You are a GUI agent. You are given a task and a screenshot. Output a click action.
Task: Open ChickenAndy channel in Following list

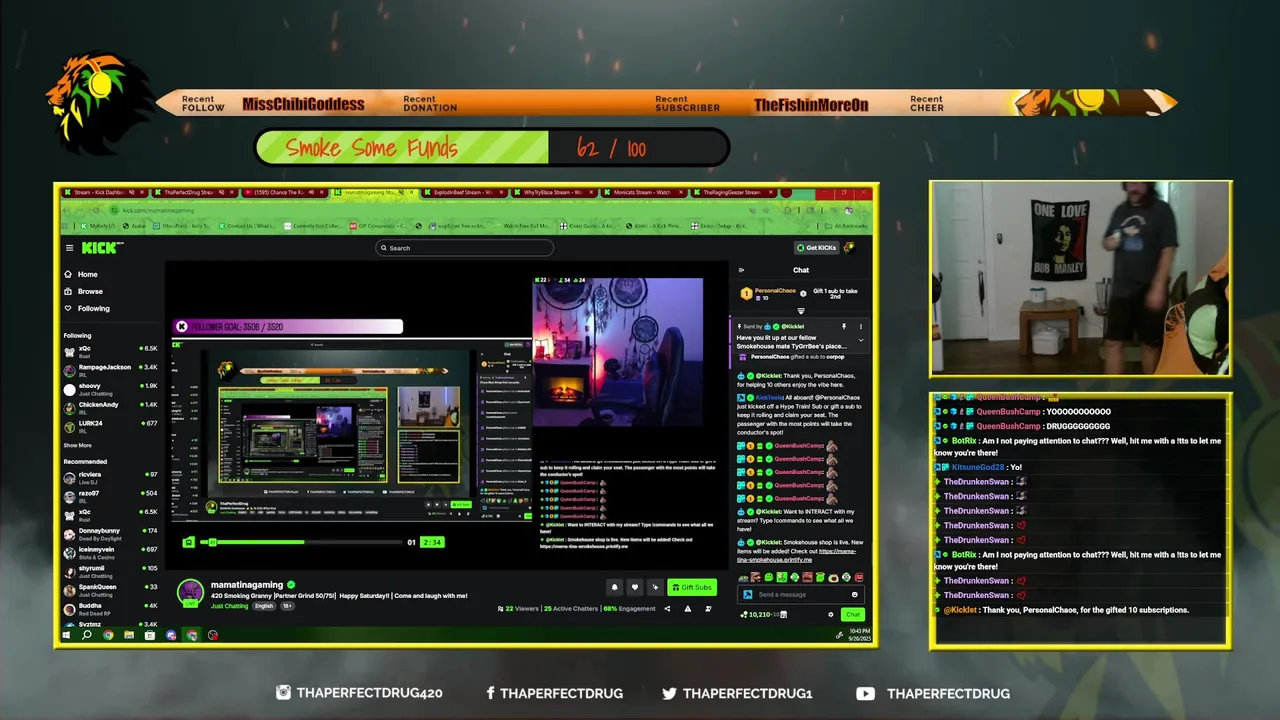pyautogui.click(x=110, y=407)
